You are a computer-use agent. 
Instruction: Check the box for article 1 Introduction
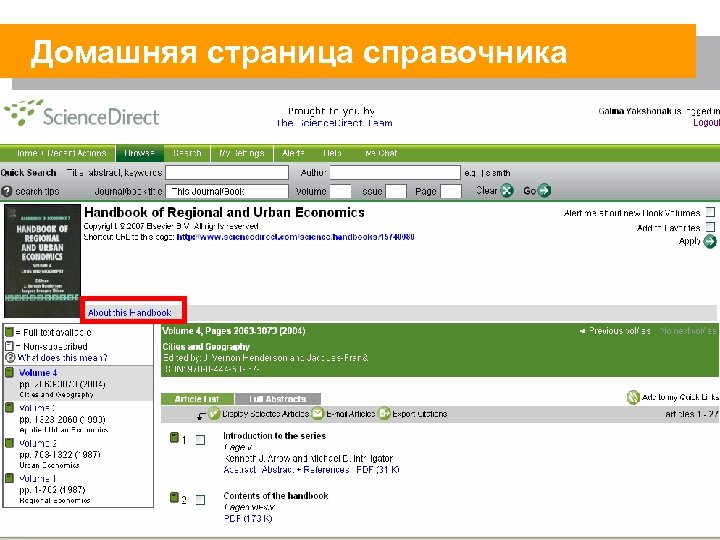click(x=200, y=440)
